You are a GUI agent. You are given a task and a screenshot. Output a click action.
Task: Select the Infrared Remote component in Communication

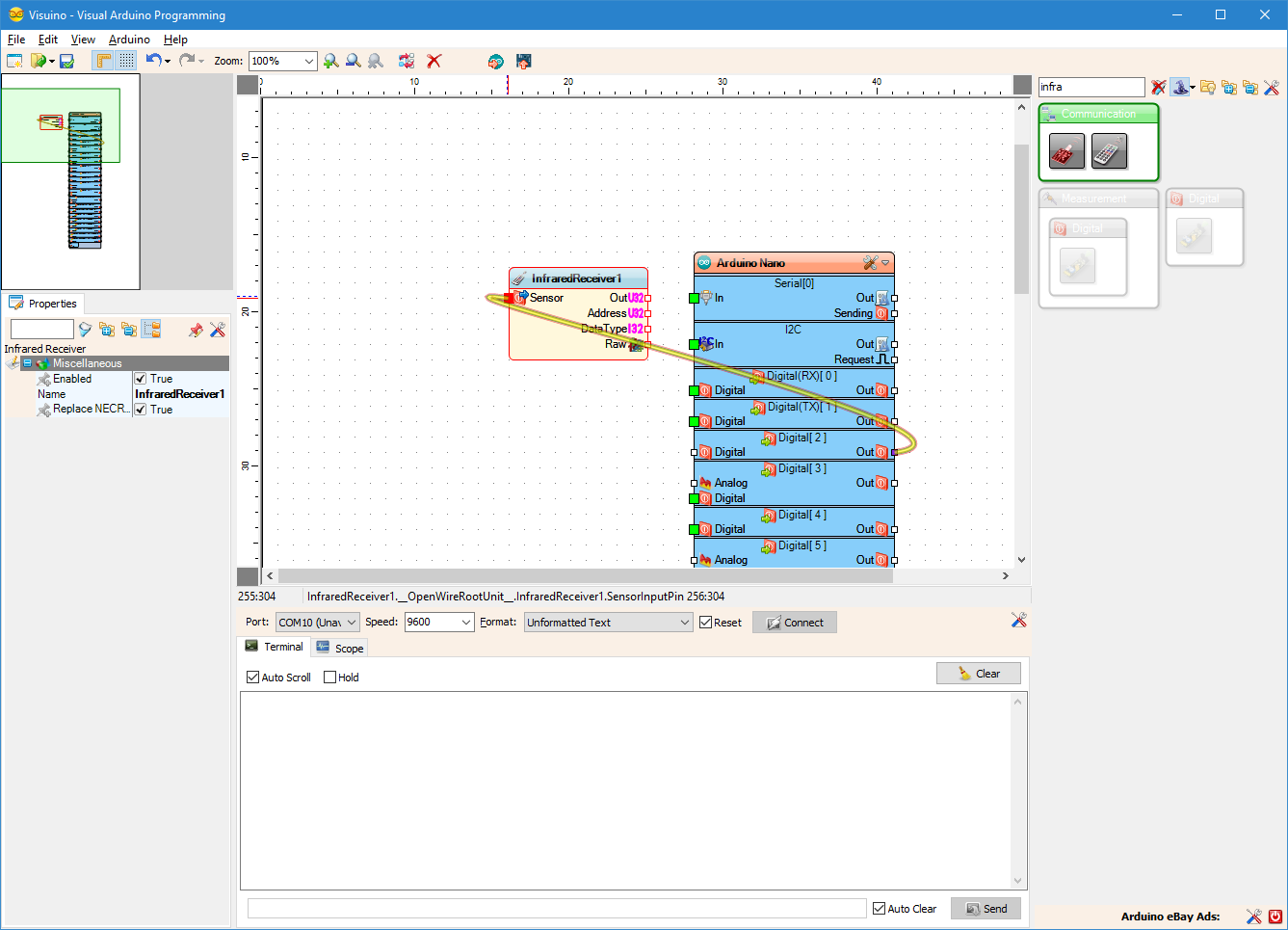click(1109, 151)
